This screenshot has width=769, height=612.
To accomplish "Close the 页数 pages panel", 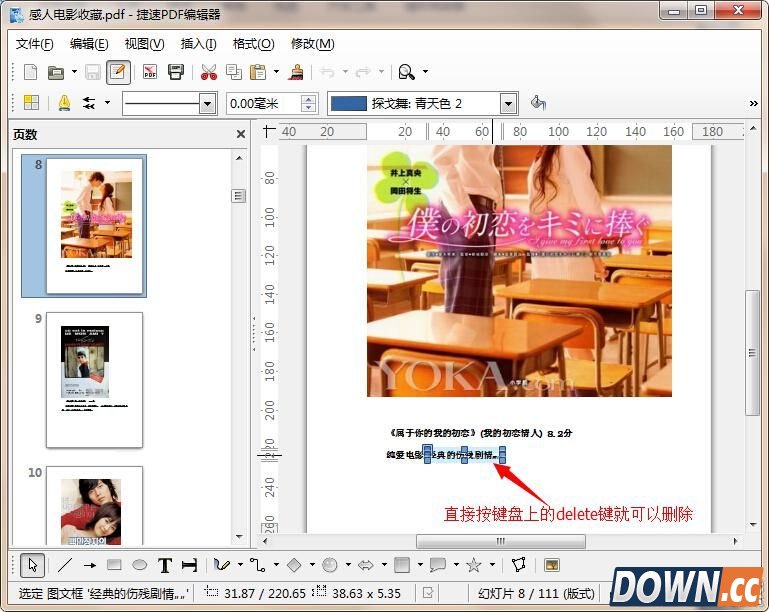I will pos(240,134).
